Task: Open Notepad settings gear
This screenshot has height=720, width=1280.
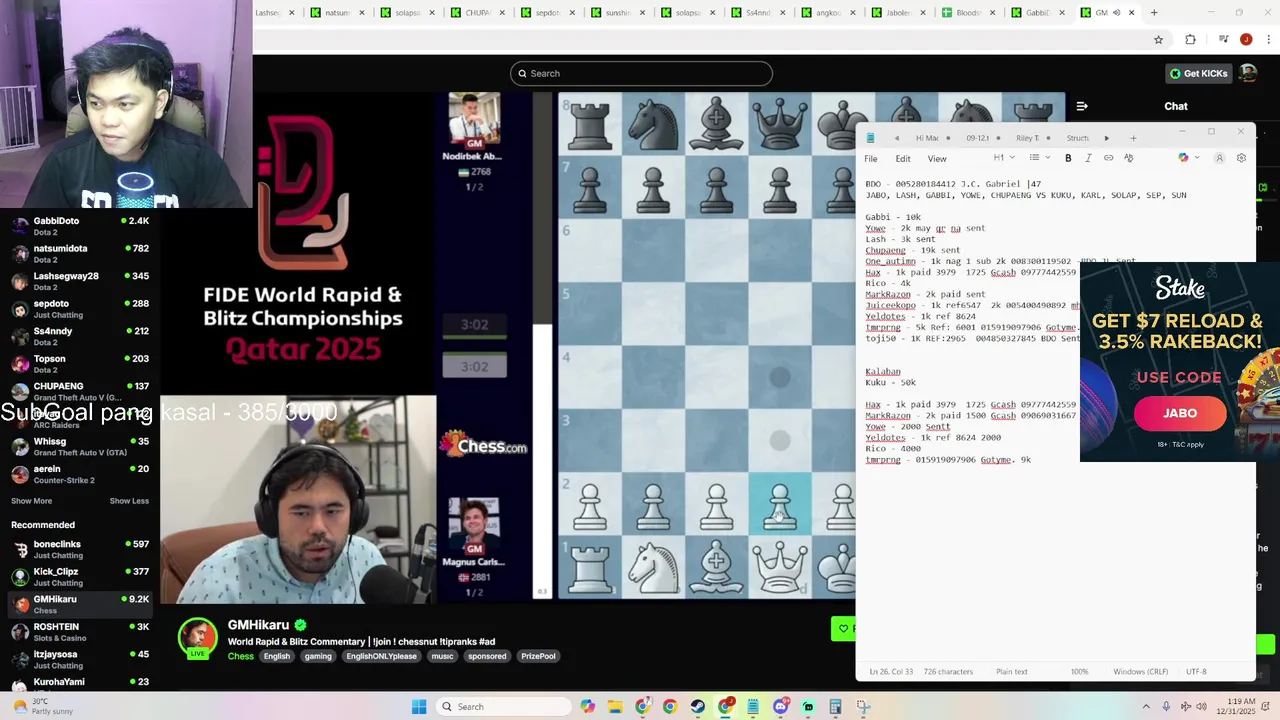Action: (x=1241, y=158)
